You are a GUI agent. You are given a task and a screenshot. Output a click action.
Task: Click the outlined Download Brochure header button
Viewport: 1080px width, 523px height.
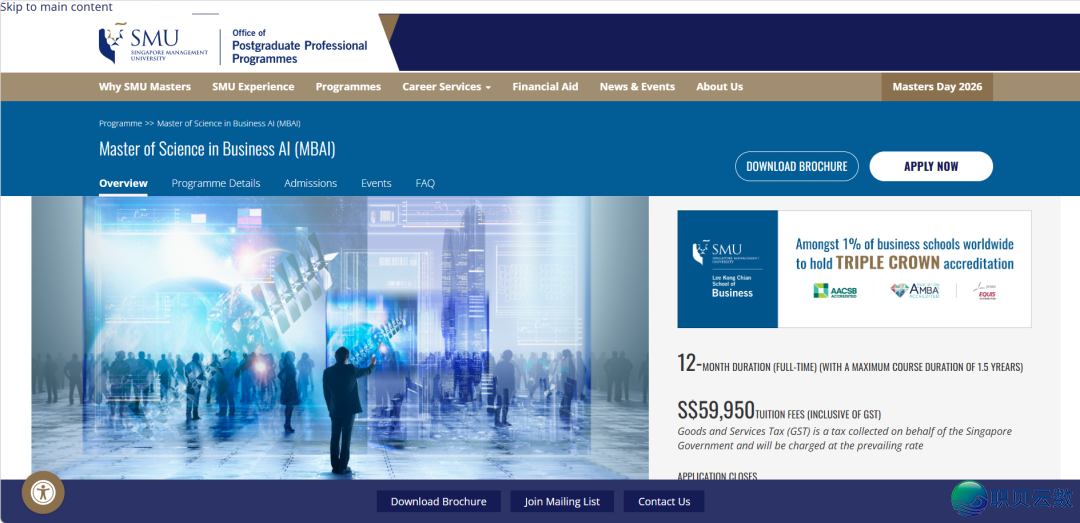pyautogui.click(x=796, y=166)
